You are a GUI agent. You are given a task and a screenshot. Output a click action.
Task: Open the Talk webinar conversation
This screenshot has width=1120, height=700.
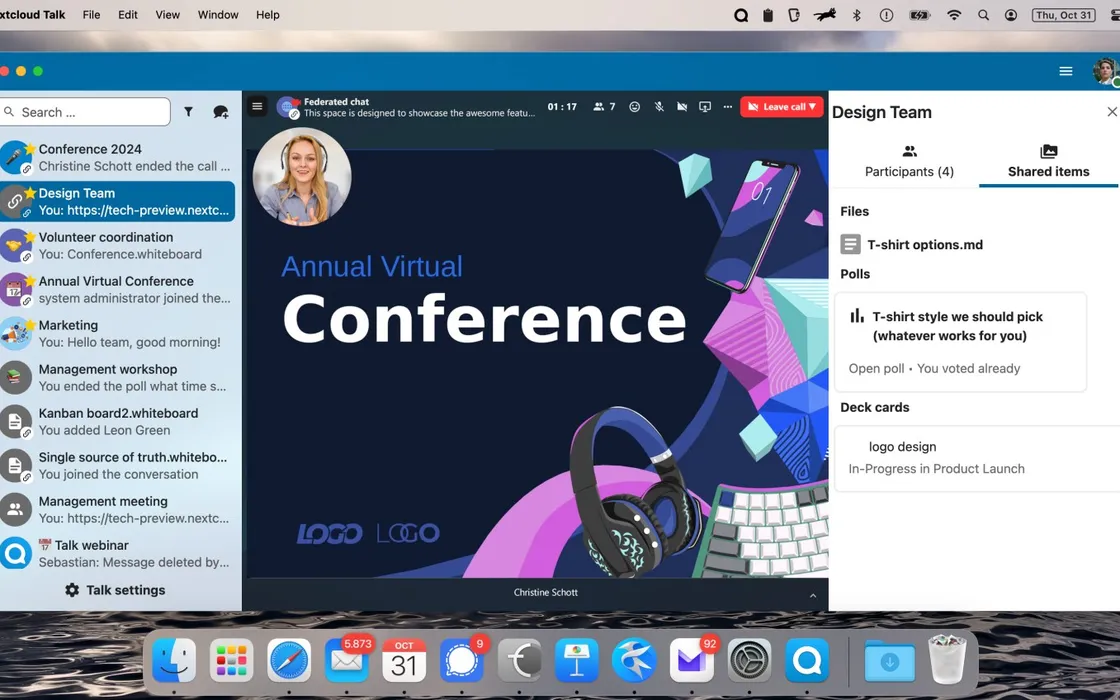117,554
